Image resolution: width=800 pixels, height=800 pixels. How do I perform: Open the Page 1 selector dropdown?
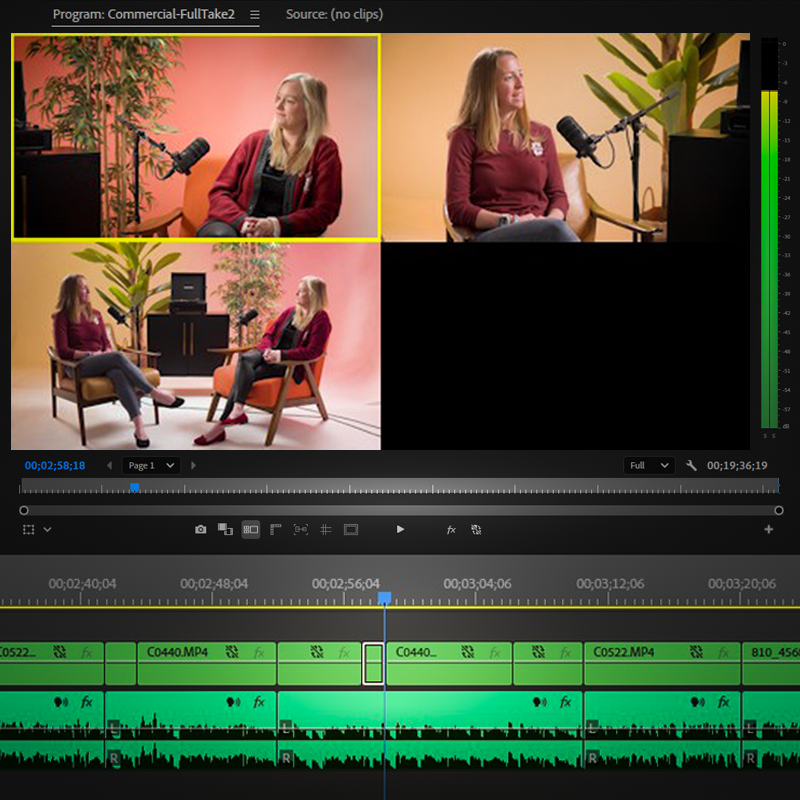150,465
